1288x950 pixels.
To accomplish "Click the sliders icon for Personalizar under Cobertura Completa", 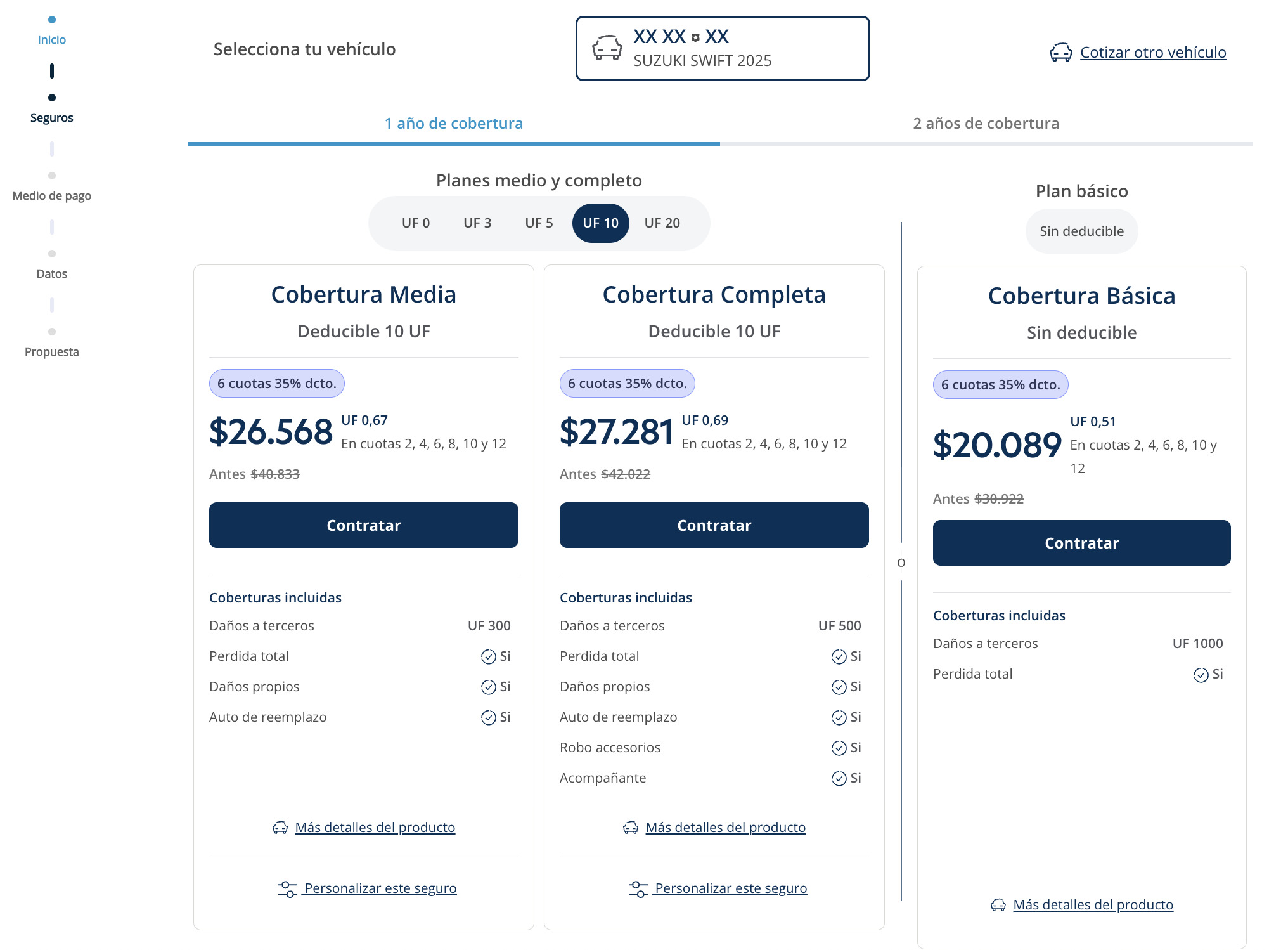I will pyautogui.click(x=638, y=888).
